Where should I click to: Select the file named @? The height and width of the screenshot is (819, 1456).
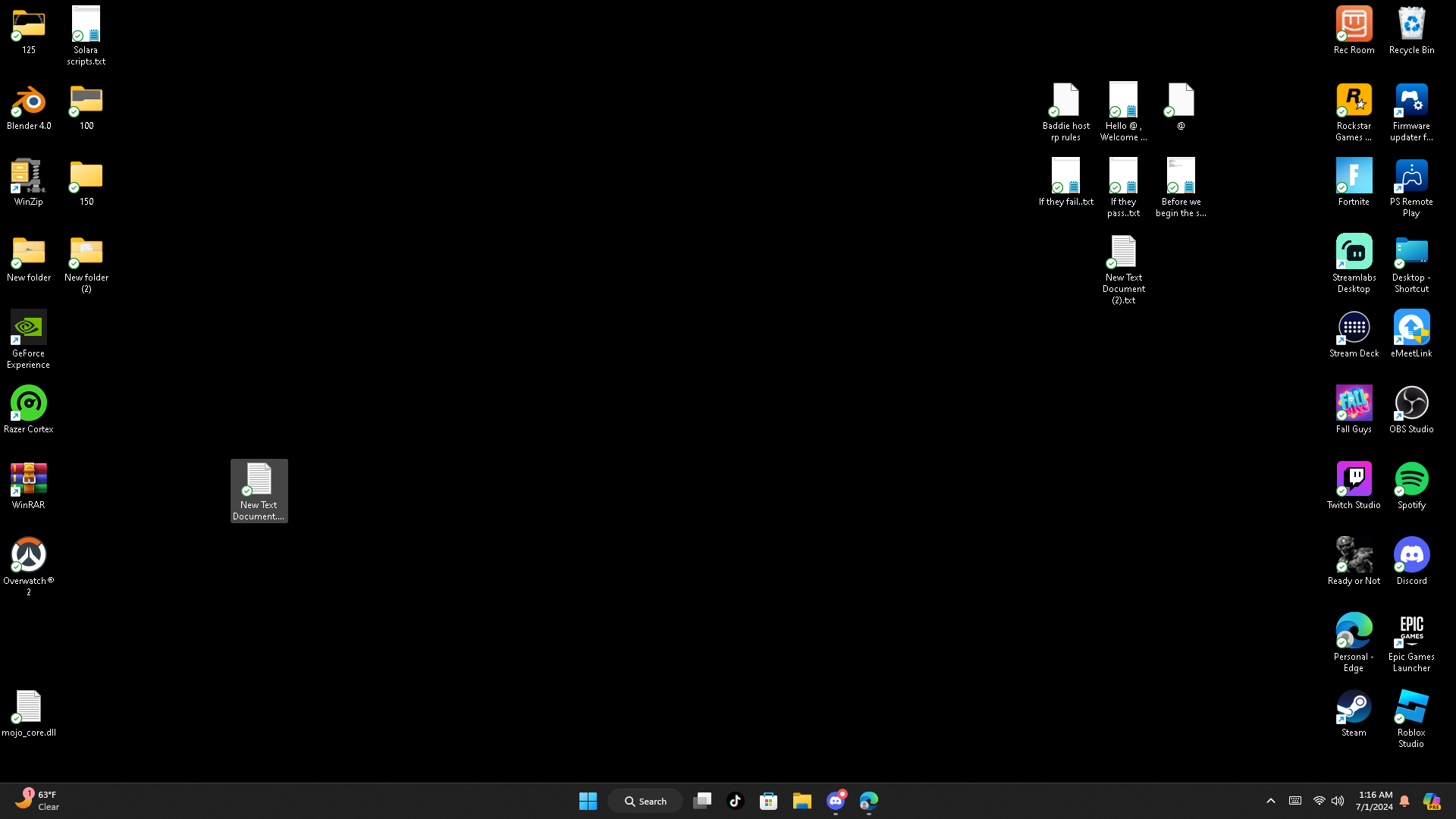pos(1181,108)
